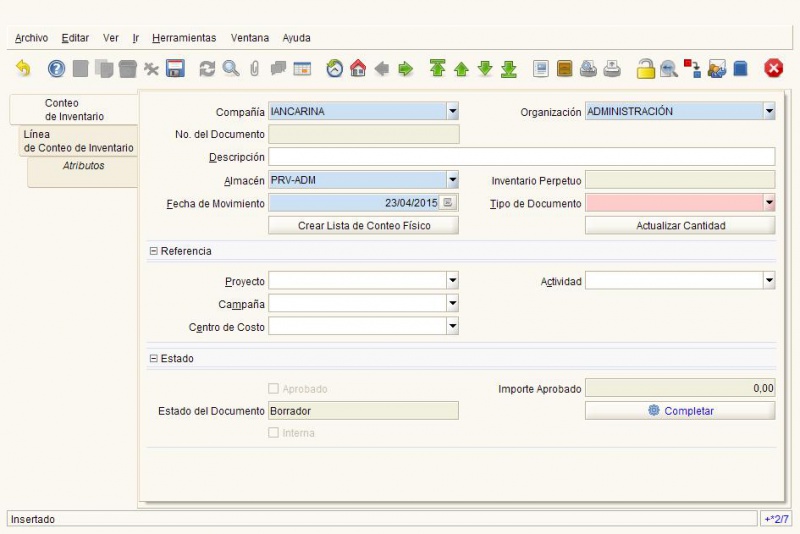Click the Inventario Perpetuo field
Image resolution: width=800 pixels, height=534 pixels.
tap(680, 180)
